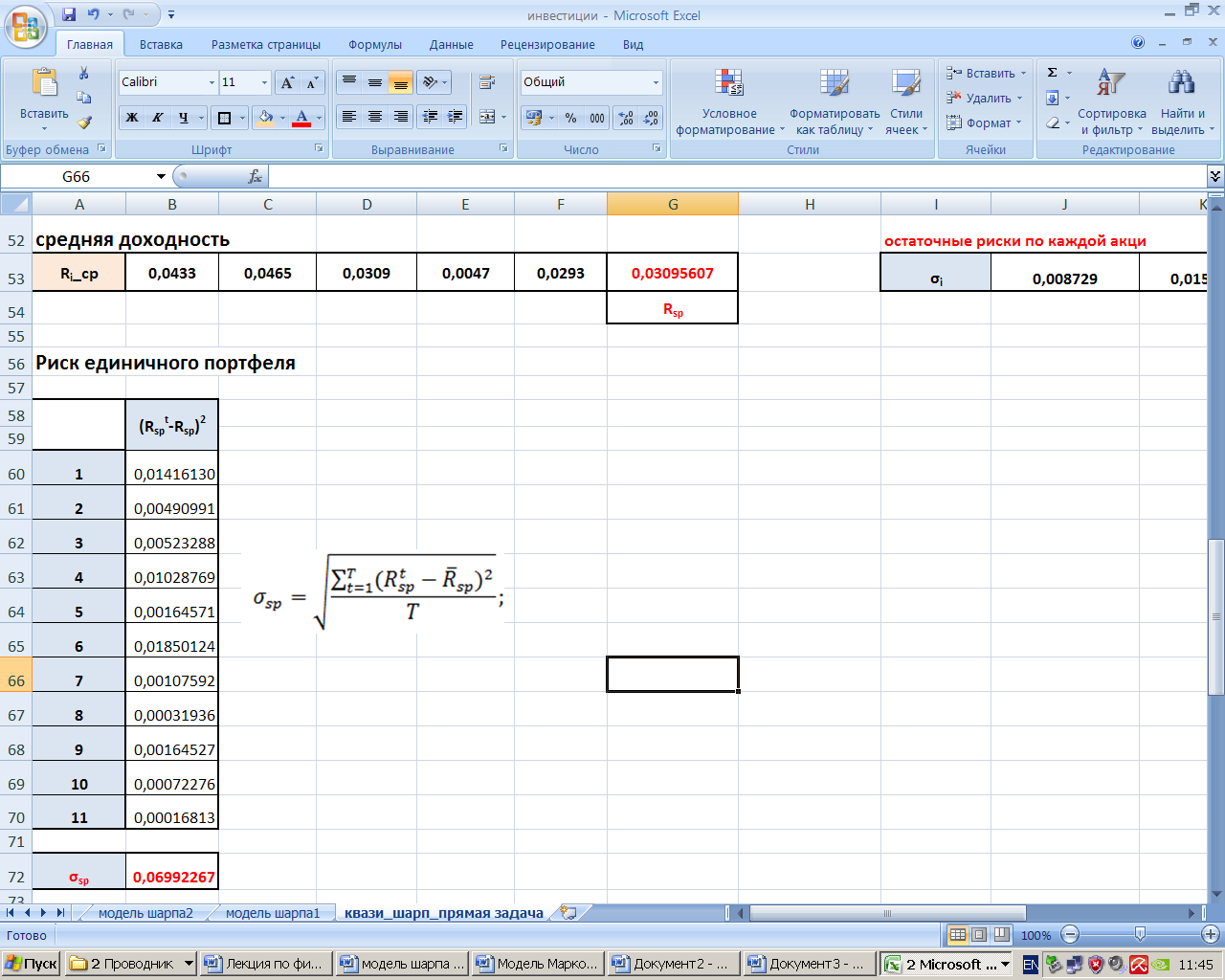
Task: Click the text orientation icon
Action: pyautogui.click(x=431, y=82)
